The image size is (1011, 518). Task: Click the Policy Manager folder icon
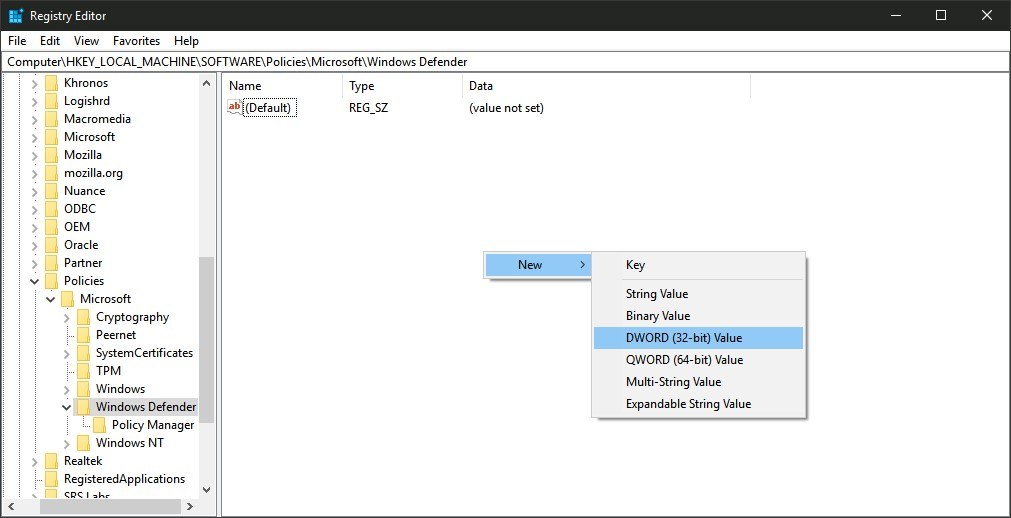pos(99,425)
